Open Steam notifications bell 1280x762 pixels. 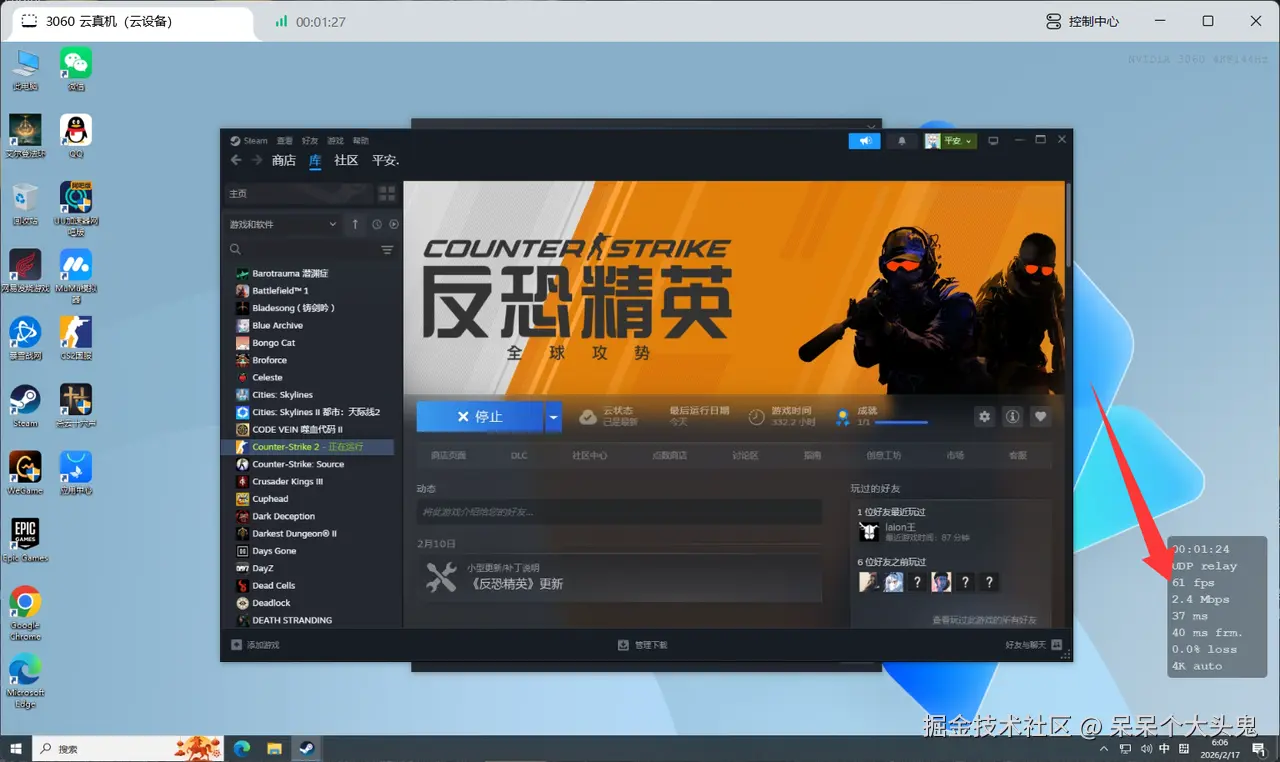pyautogui.click(x=902, y=141)
